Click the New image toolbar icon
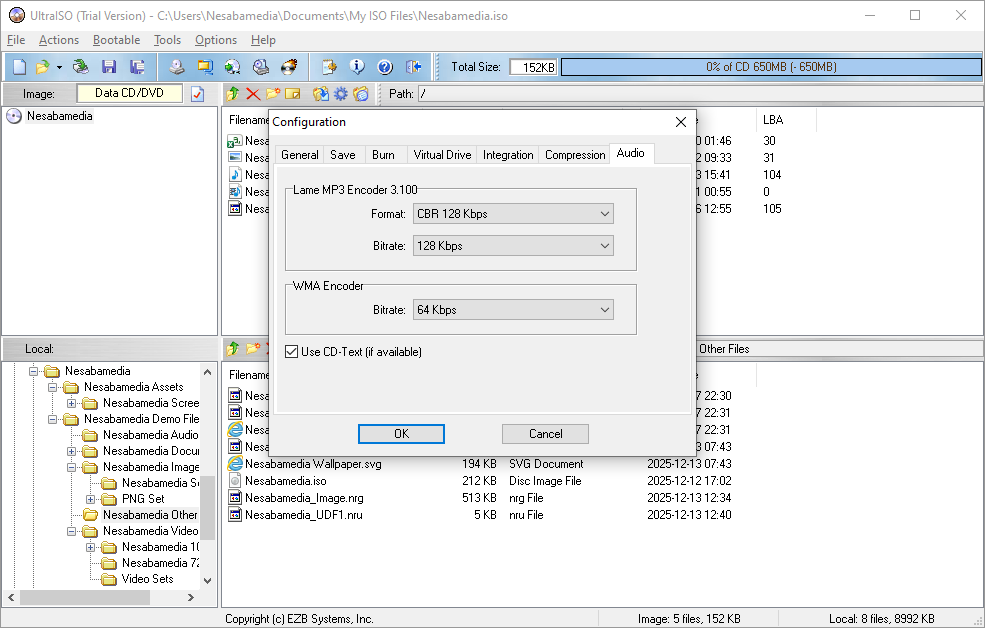This screenshot has width=985, height=628. (19, 67)
